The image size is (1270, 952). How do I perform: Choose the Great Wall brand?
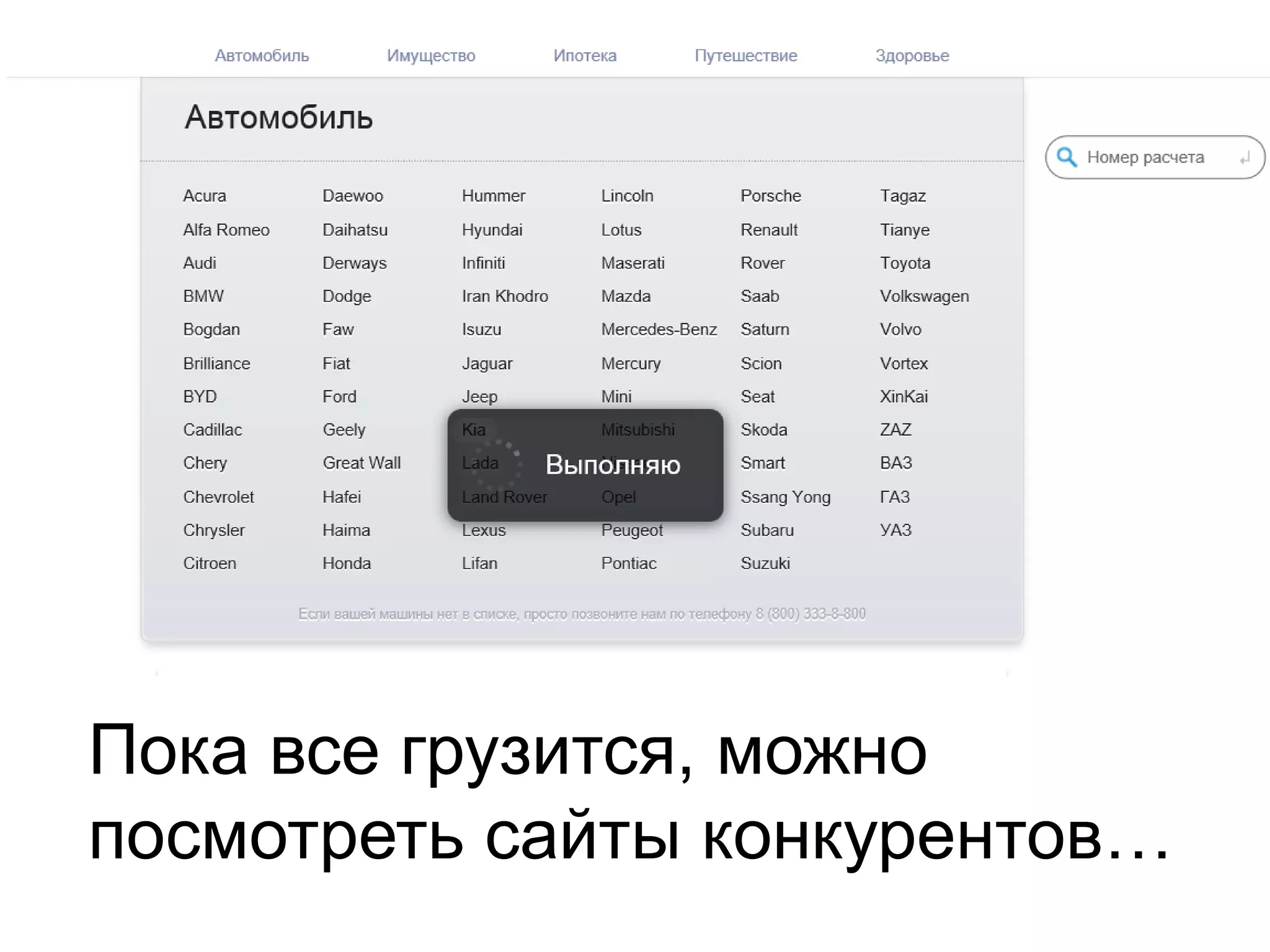362,464
